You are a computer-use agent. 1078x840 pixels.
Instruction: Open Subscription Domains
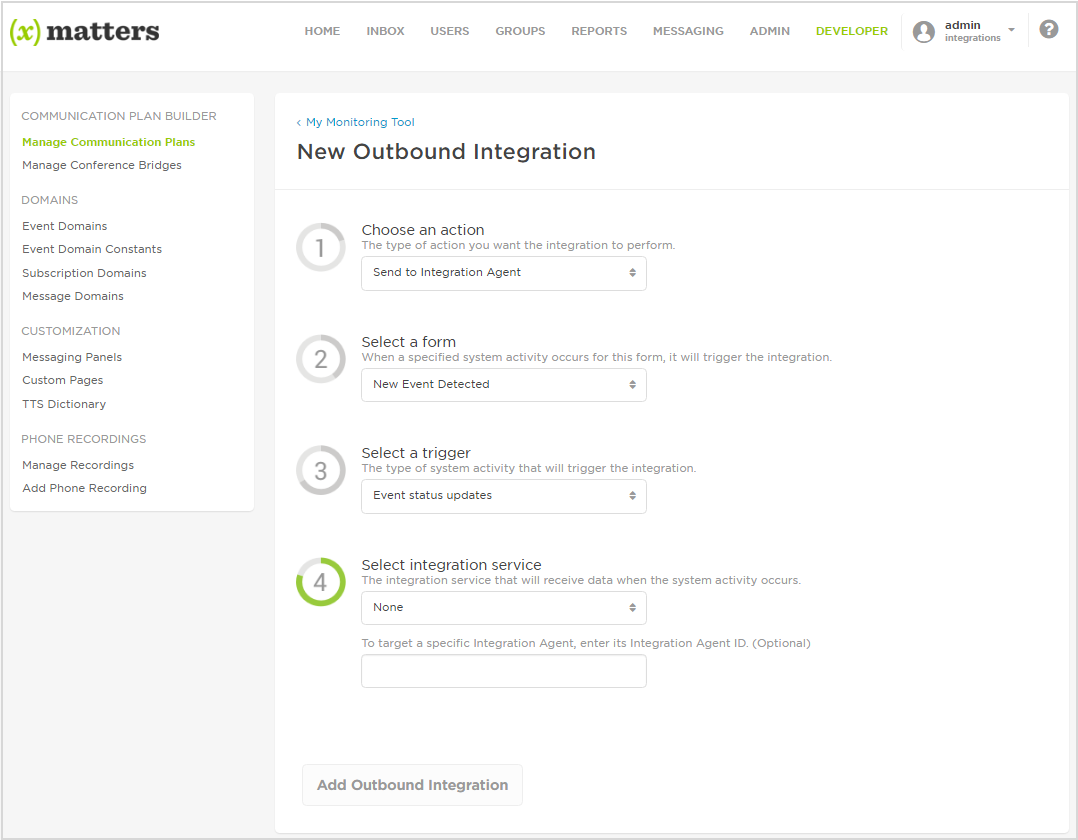(84, 273)
